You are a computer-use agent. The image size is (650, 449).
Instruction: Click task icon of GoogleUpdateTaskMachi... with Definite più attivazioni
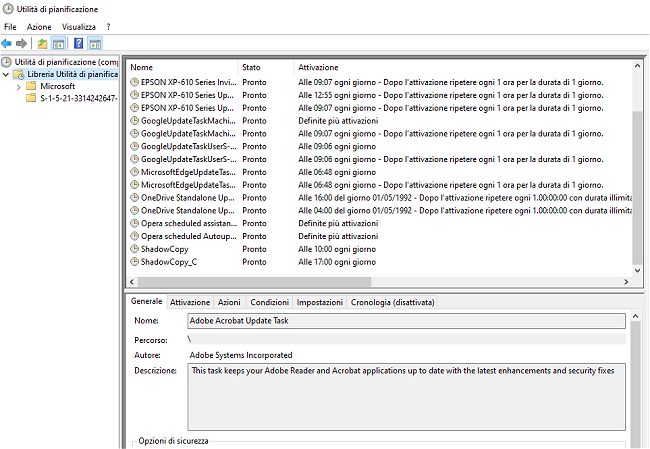click(134, 121)
